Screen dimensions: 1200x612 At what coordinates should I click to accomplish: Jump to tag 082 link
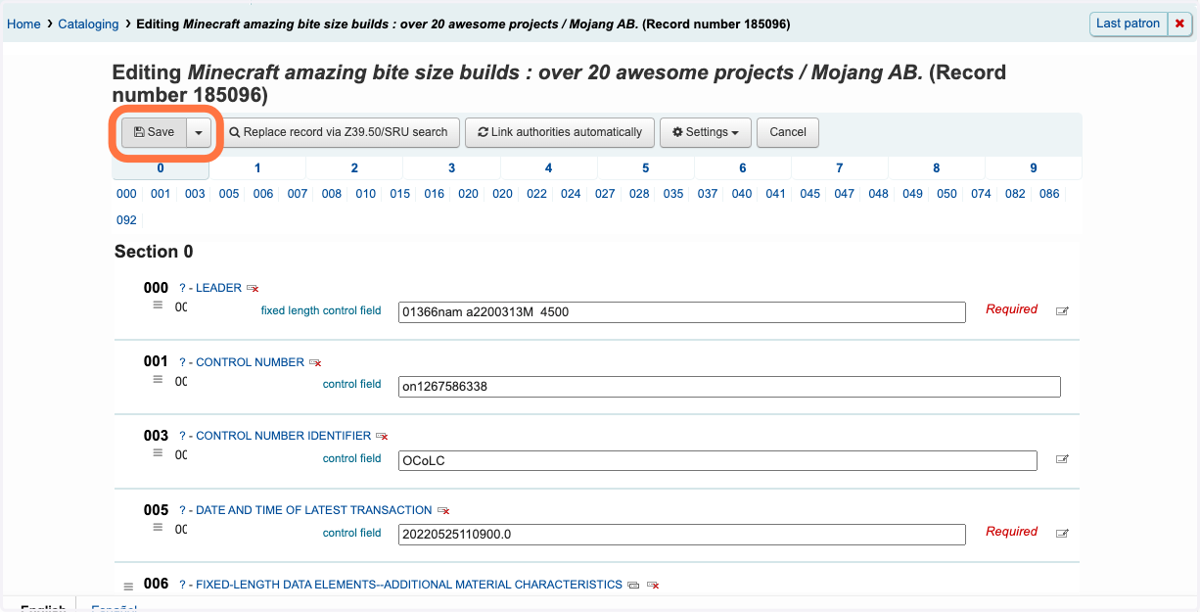1015,194
